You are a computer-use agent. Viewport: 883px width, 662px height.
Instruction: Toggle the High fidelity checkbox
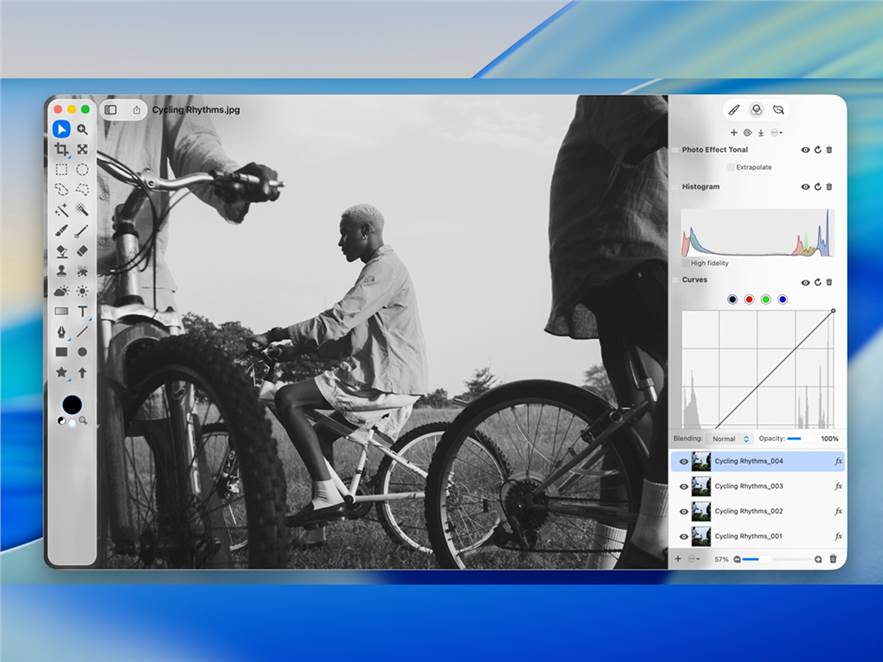[686, 263]
